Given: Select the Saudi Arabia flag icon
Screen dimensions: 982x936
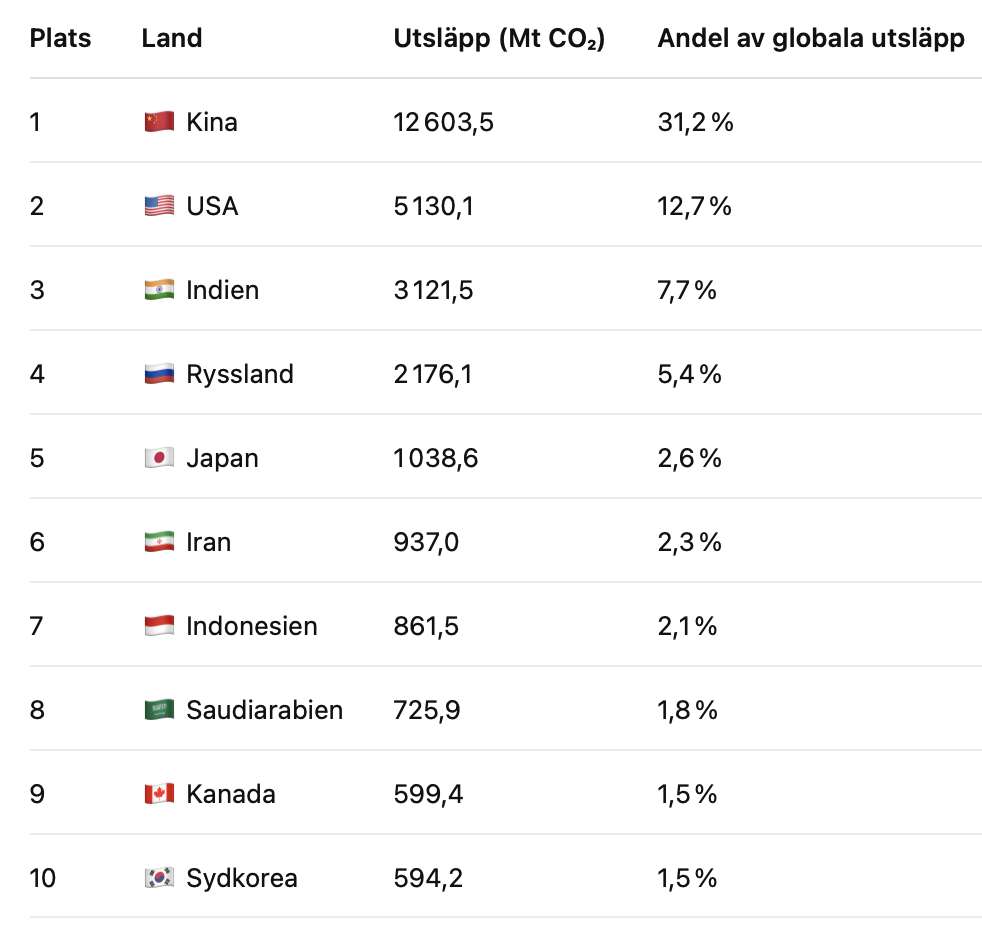Looking at the screenshot, I should coord(159,709).
